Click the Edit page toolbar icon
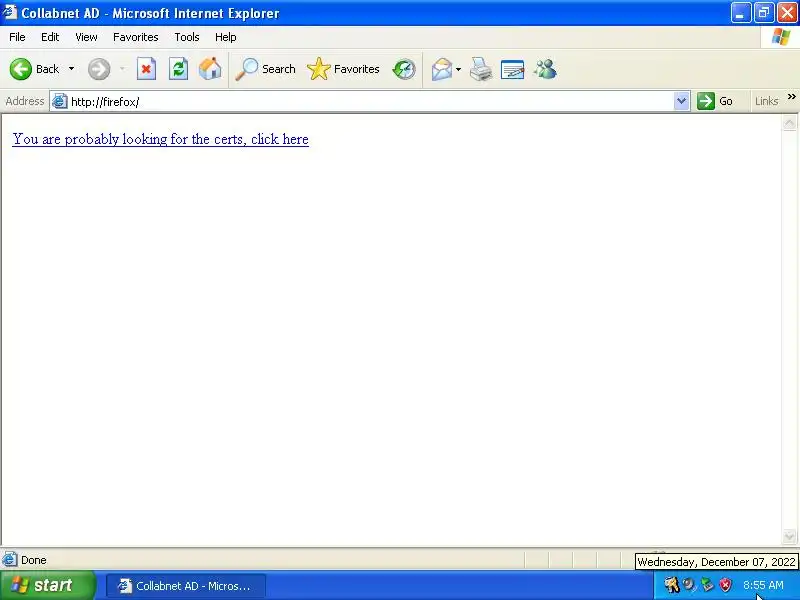The image size is (800, 600). click(x=512, y=69)
